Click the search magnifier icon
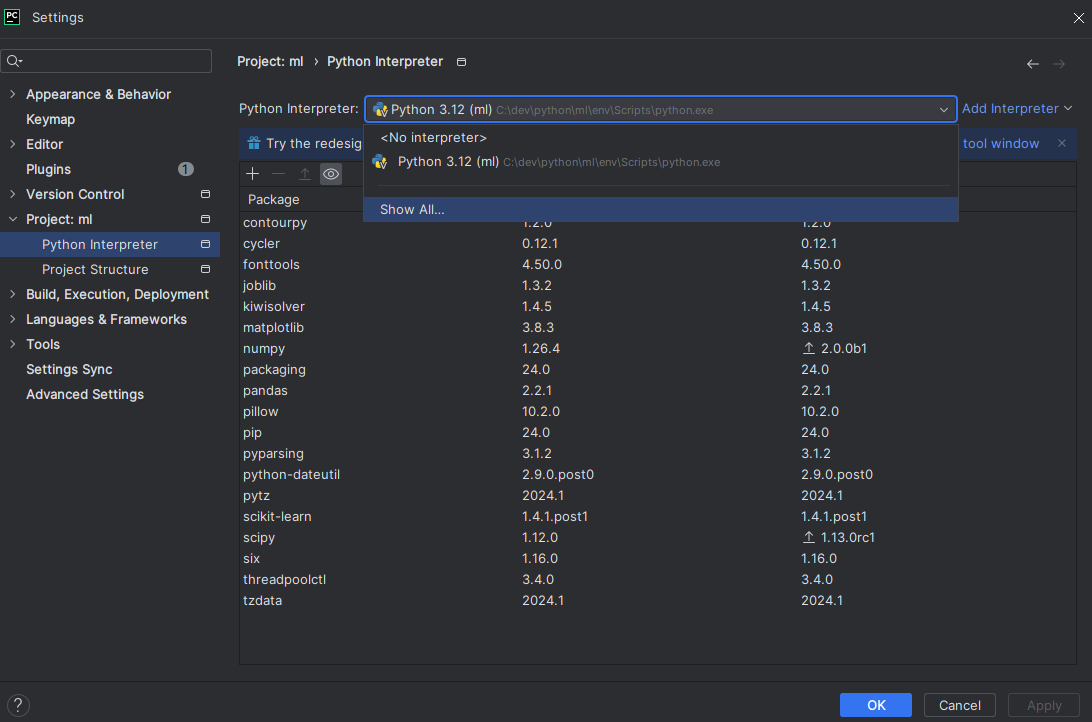1092x722 pixels. pyautogui.click(x=14, y=61)
